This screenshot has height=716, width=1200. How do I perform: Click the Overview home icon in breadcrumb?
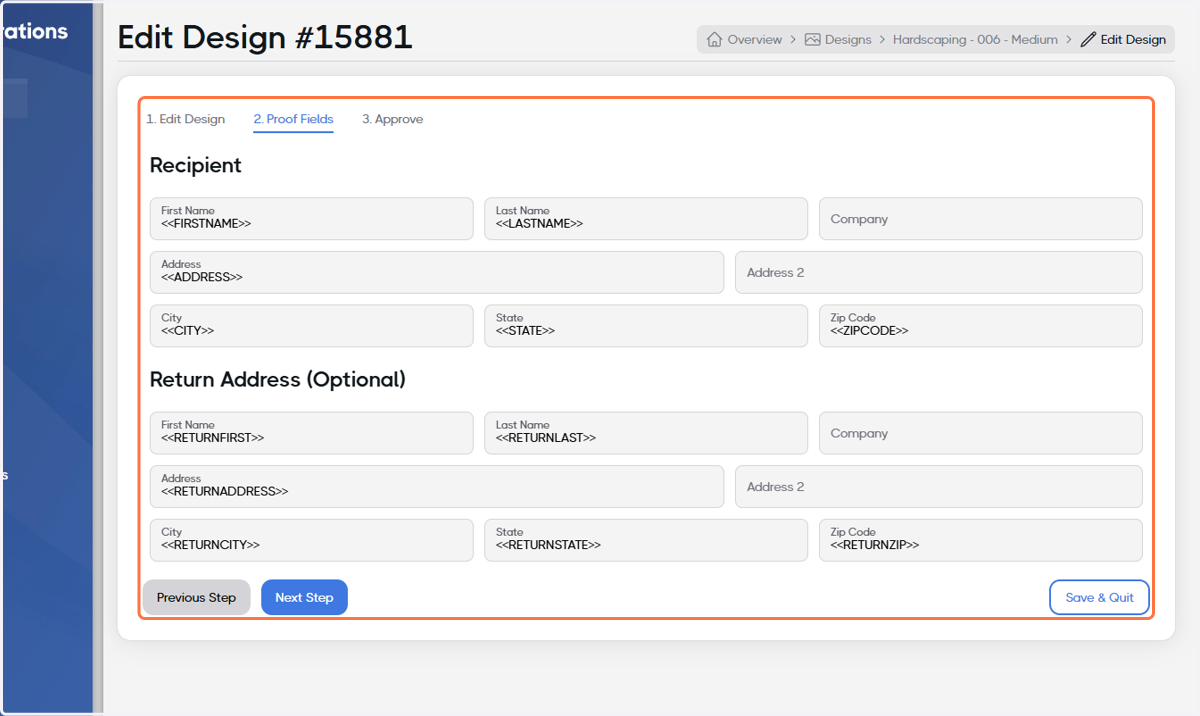pyautogui.click(x=714, y=40)
